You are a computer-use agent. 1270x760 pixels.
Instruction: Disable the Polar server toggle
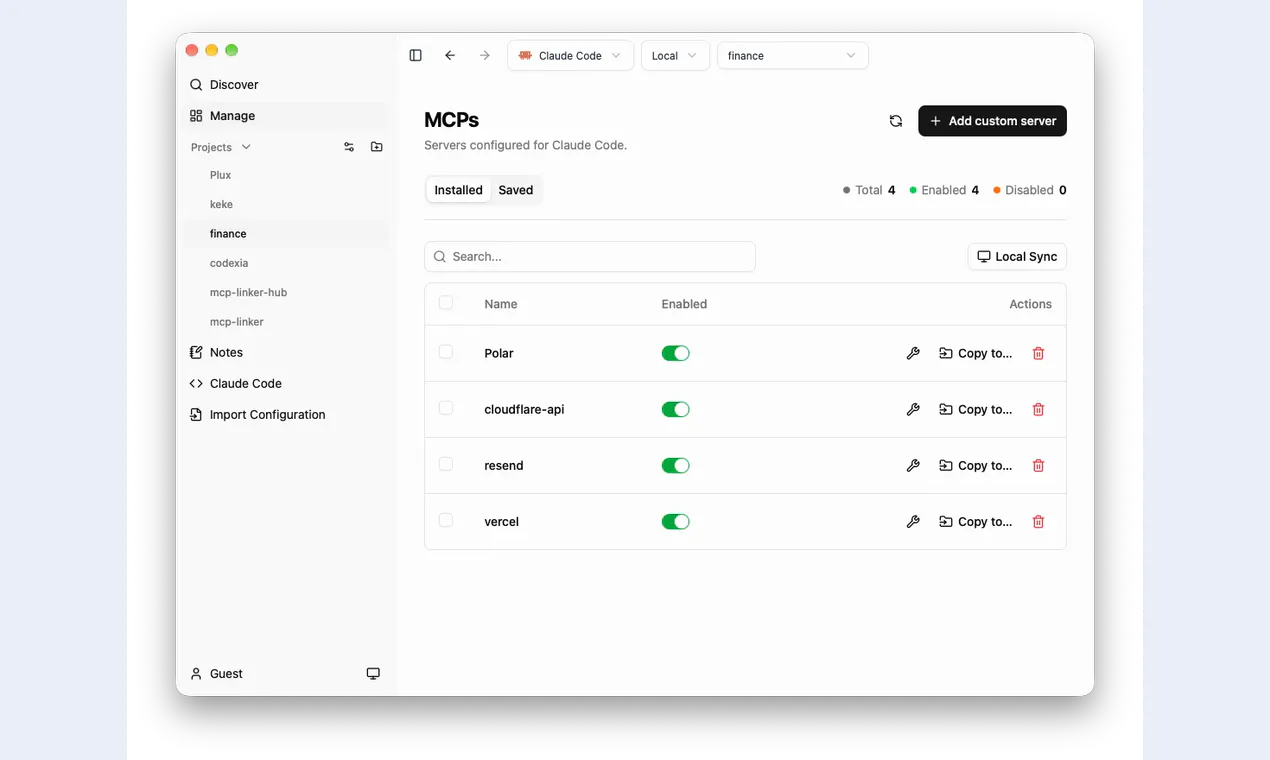(x=676, y=353)
